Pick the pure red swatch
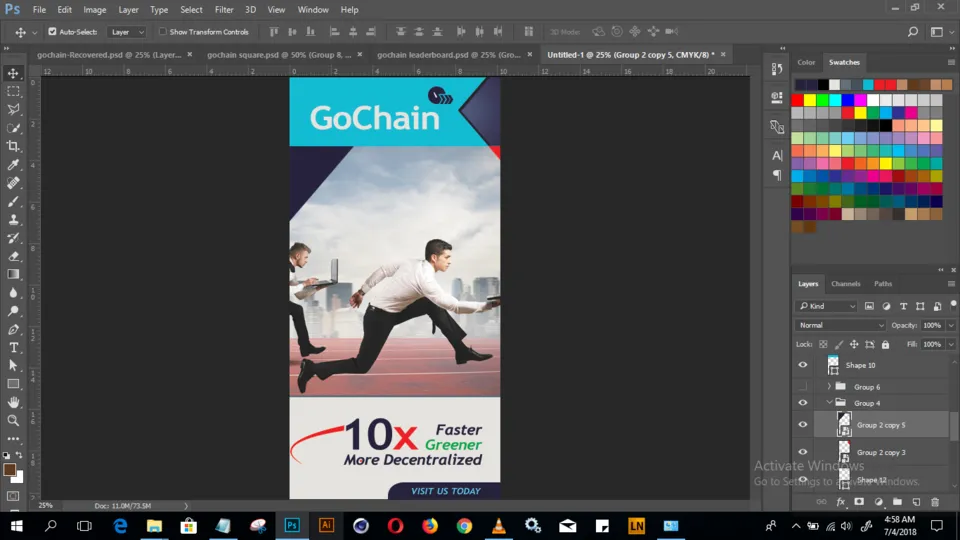Screen dimensions: 960x540 (797, 100)
